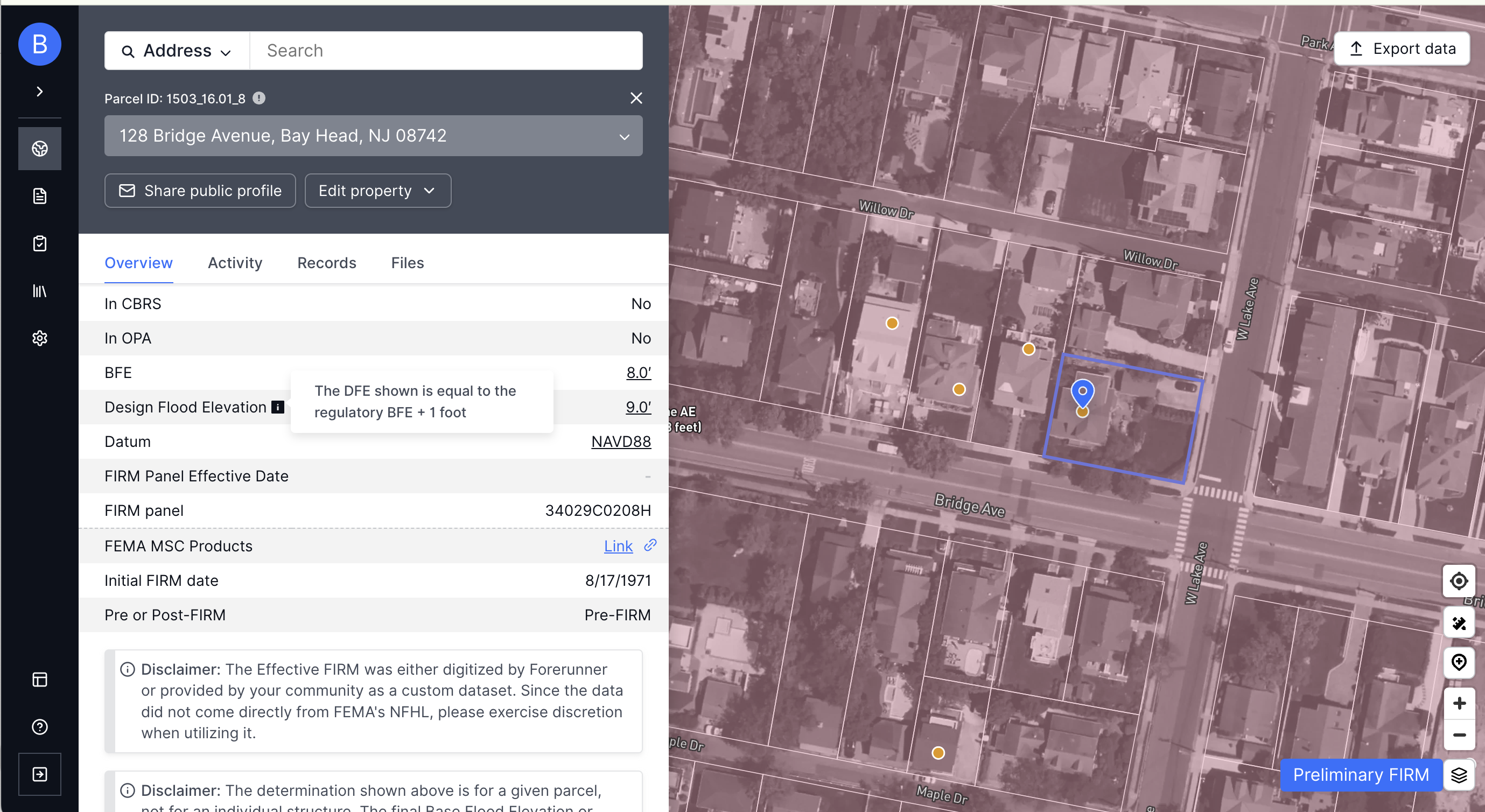Expand the collapsed left navigation panel
This screenshot has width=1485, height=812.
(x=39, y=91)
